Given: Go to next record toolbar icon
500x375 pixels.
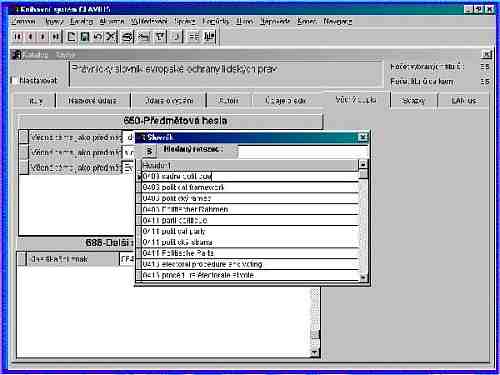Looking at the screenshot, I should tap(43, 36).
